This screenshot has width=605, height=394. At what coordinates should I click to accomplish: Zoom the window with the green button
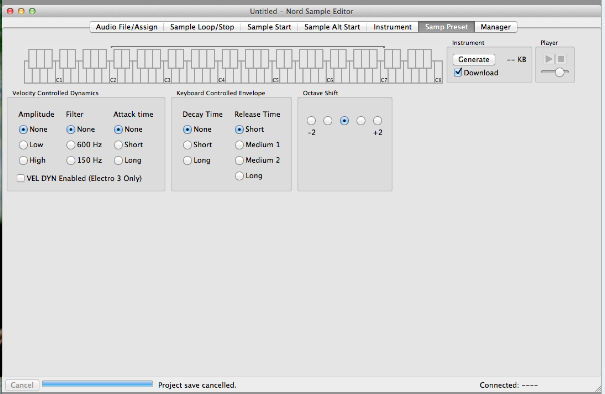pyautogui.click(x=32, y=11)
